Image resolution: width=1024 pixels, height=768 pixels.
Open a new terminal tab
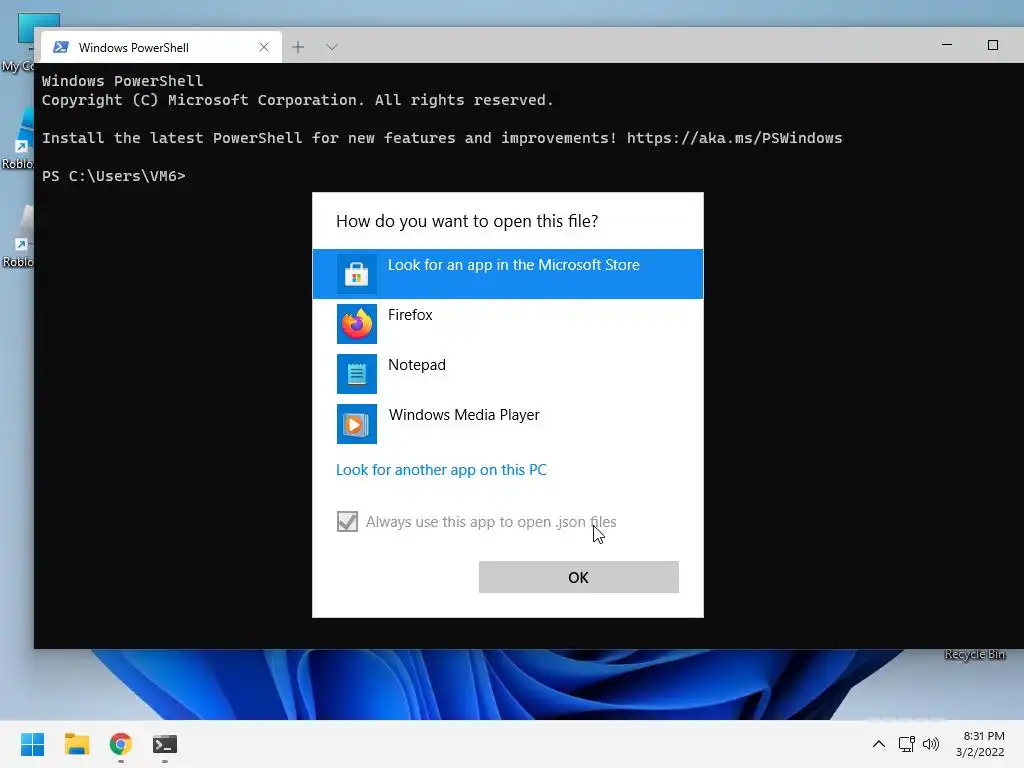point(298,47)
